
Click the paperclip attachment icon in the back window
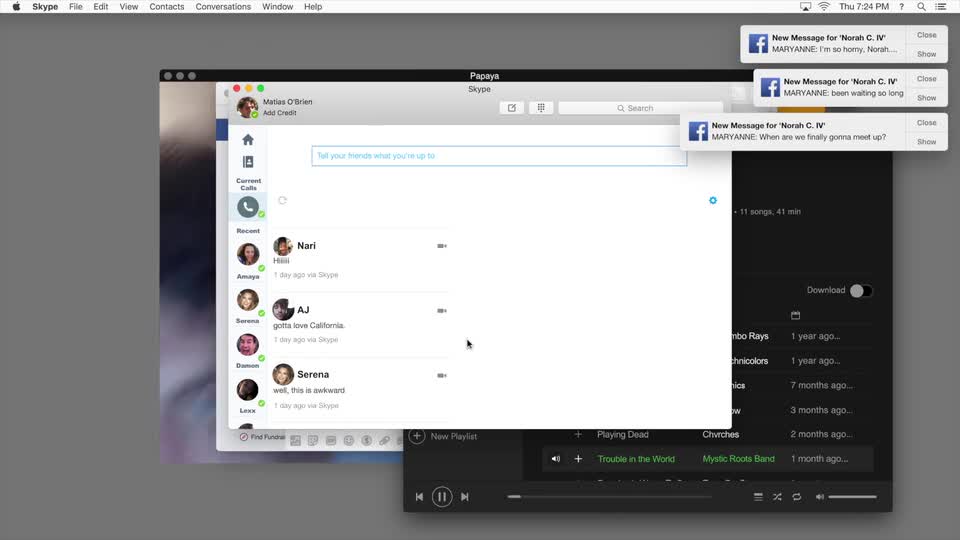(x=384, y=440)
